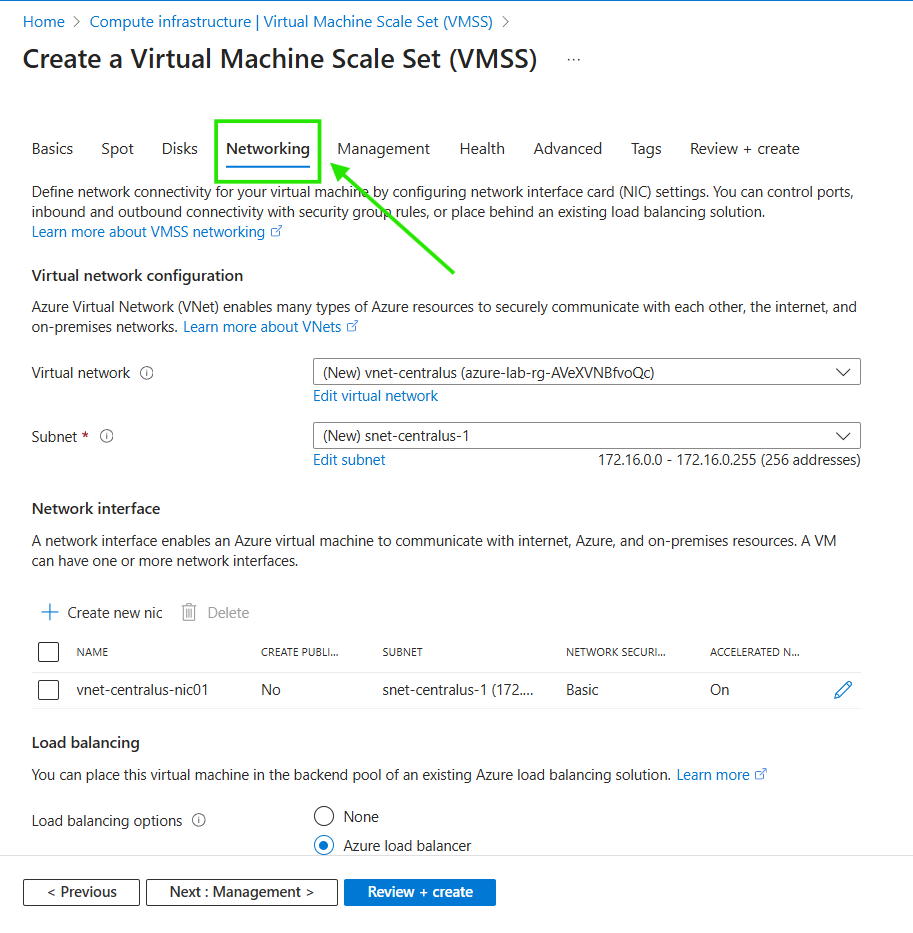The width and height of the screenshot is (913, 933).
Task: Click the pencil edit icon for vnet-centralus-nic01
Action: (x=842, y=689)
